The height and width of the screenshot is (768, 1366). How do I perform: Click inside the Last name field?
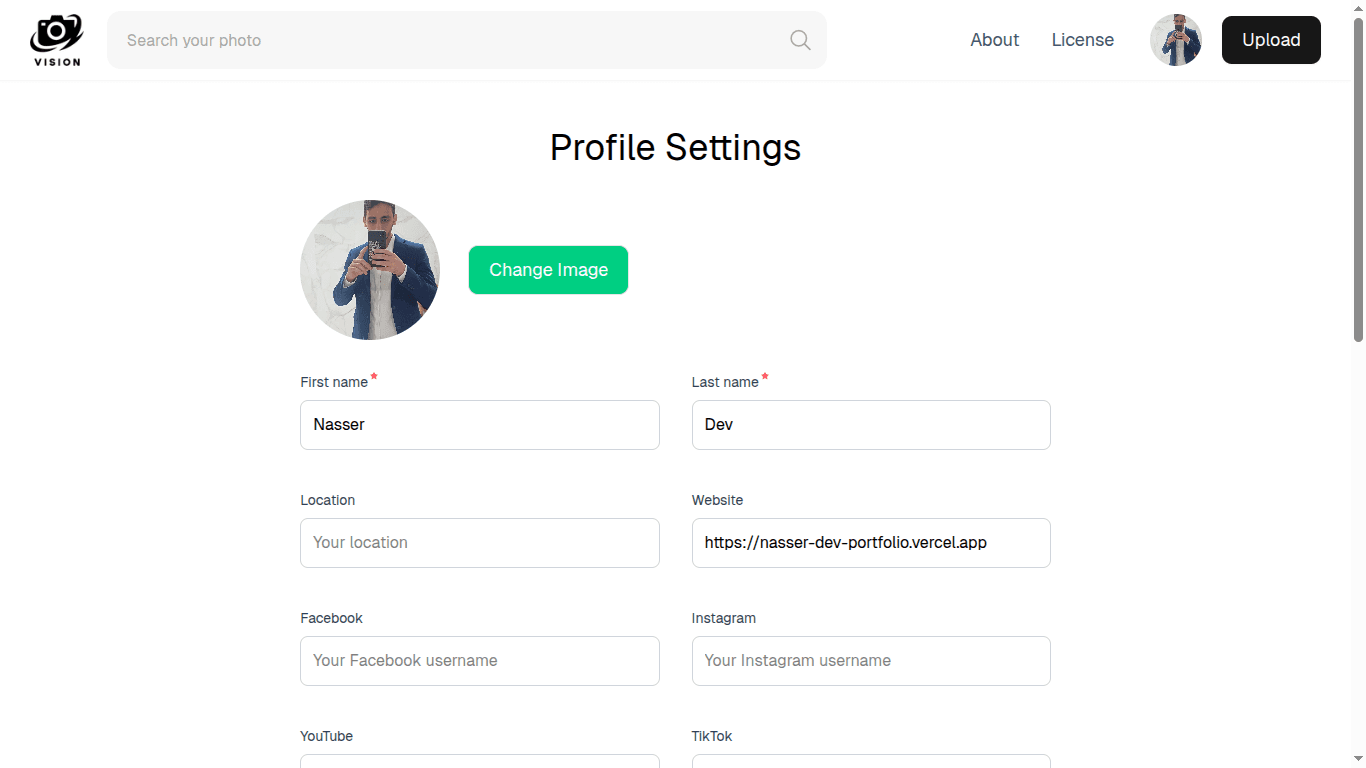[x=870, y=424]
